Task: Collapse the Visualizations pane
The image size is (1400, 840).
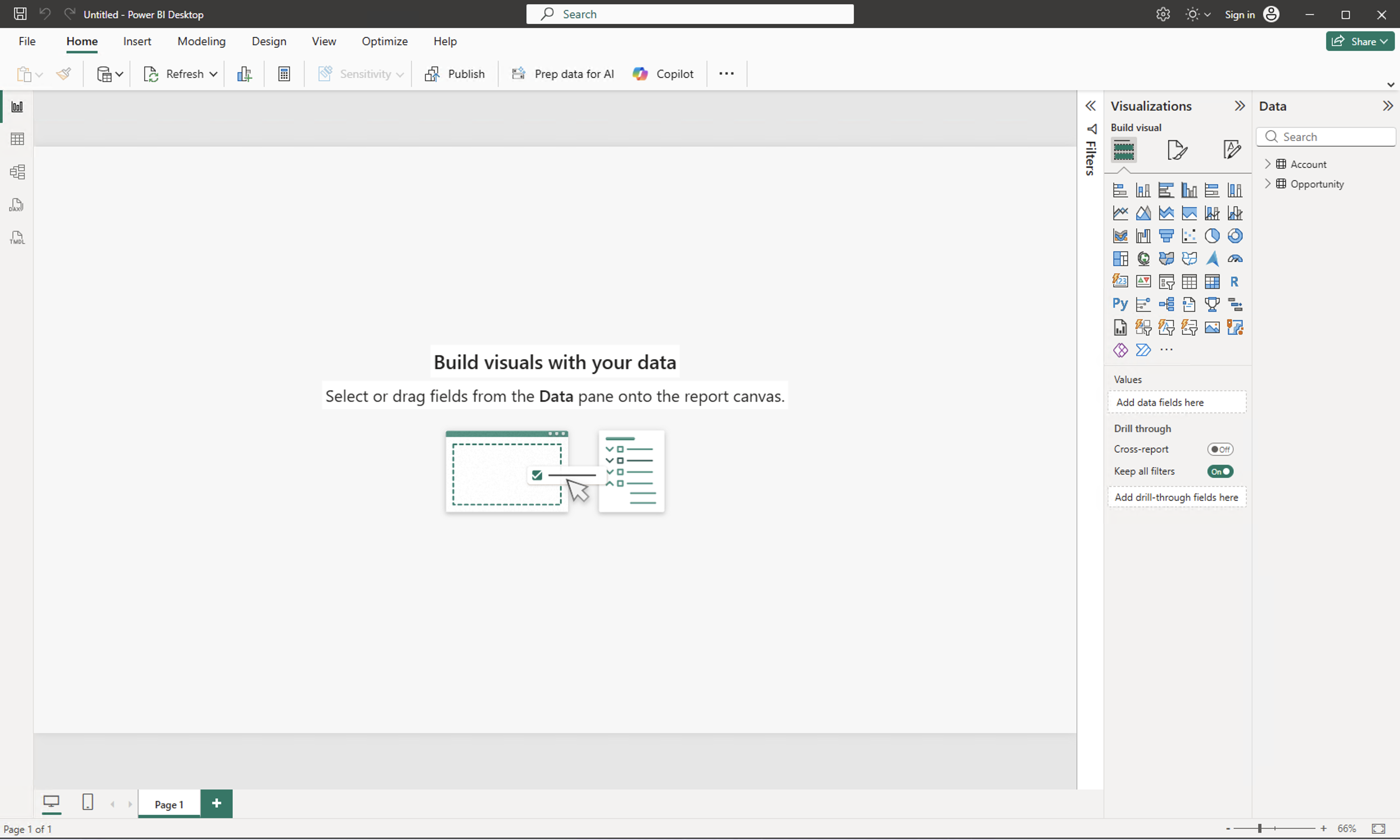Action: point(1240,106)
